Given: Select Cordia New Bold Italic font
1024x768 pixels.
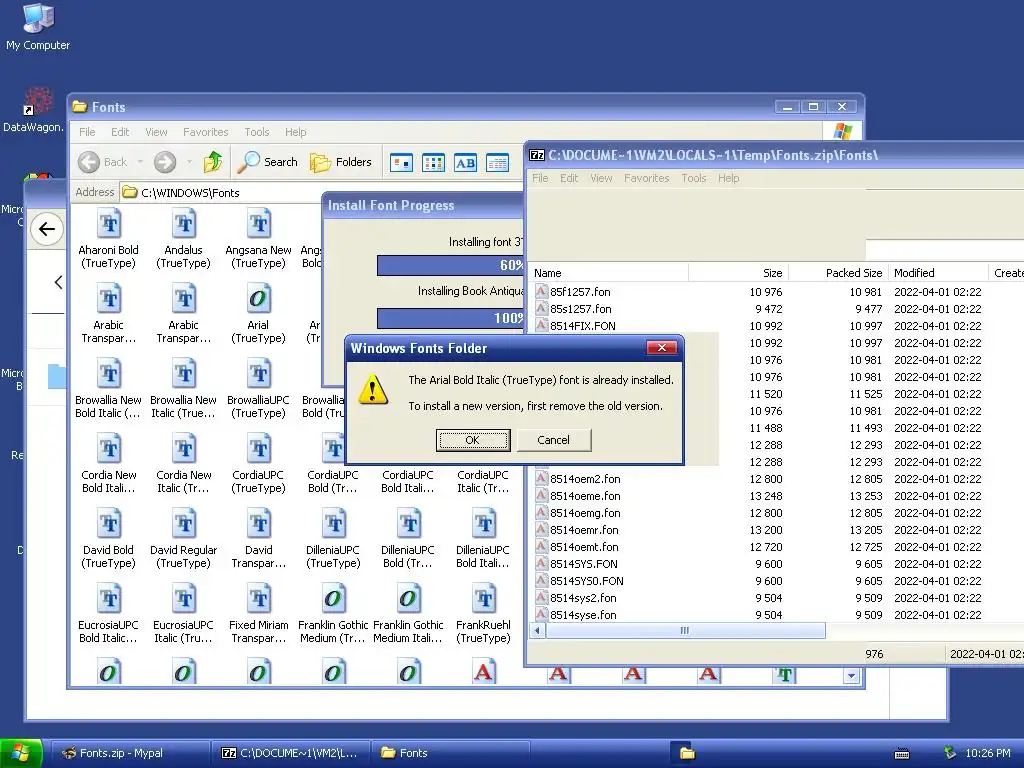Looking at the screenshot, I should tap(108, 449).
